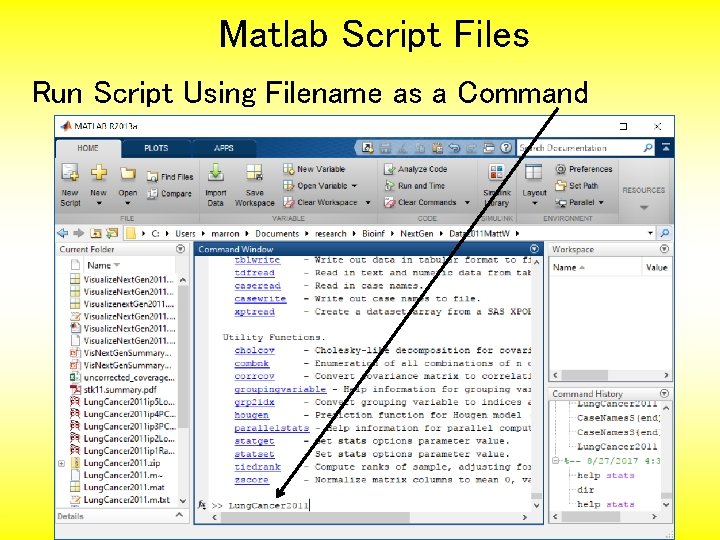Expand the Clear Workspace dropdown arrow
Screen dimensions: 720x540
[x=368, y=202]
